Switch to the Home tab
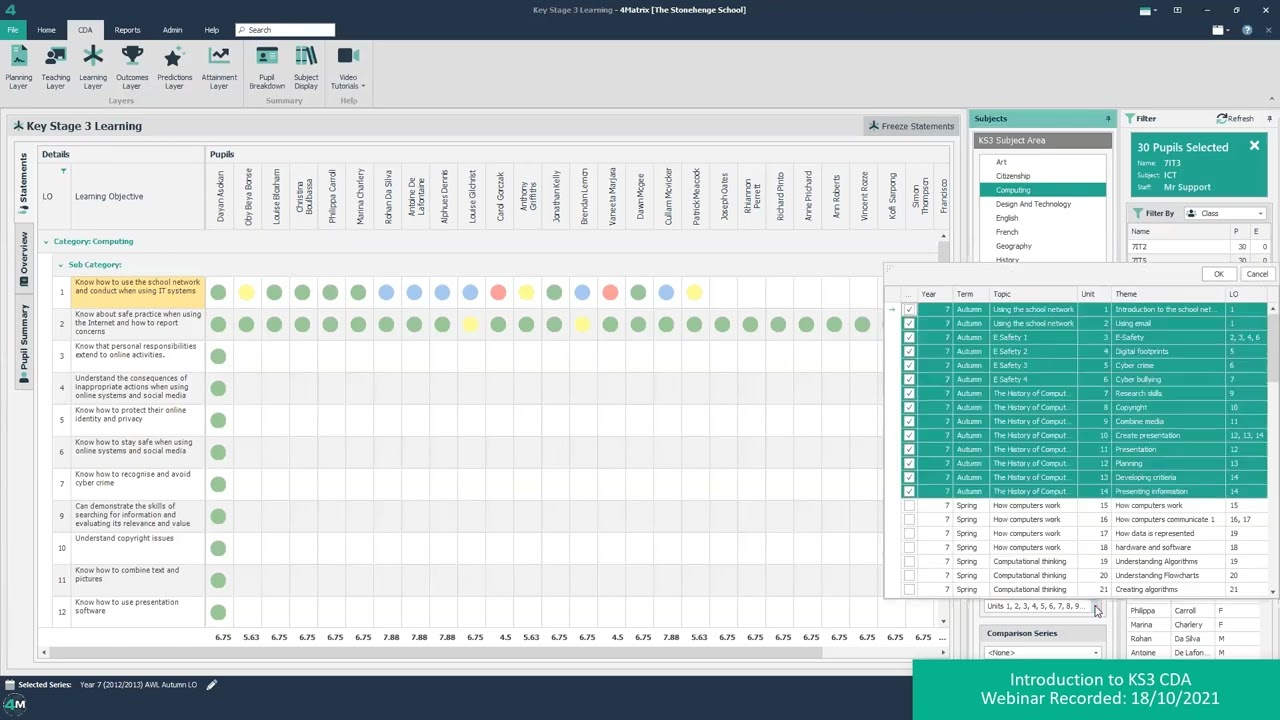Screen dimensions: 1280x720 (x=46, y=30)
